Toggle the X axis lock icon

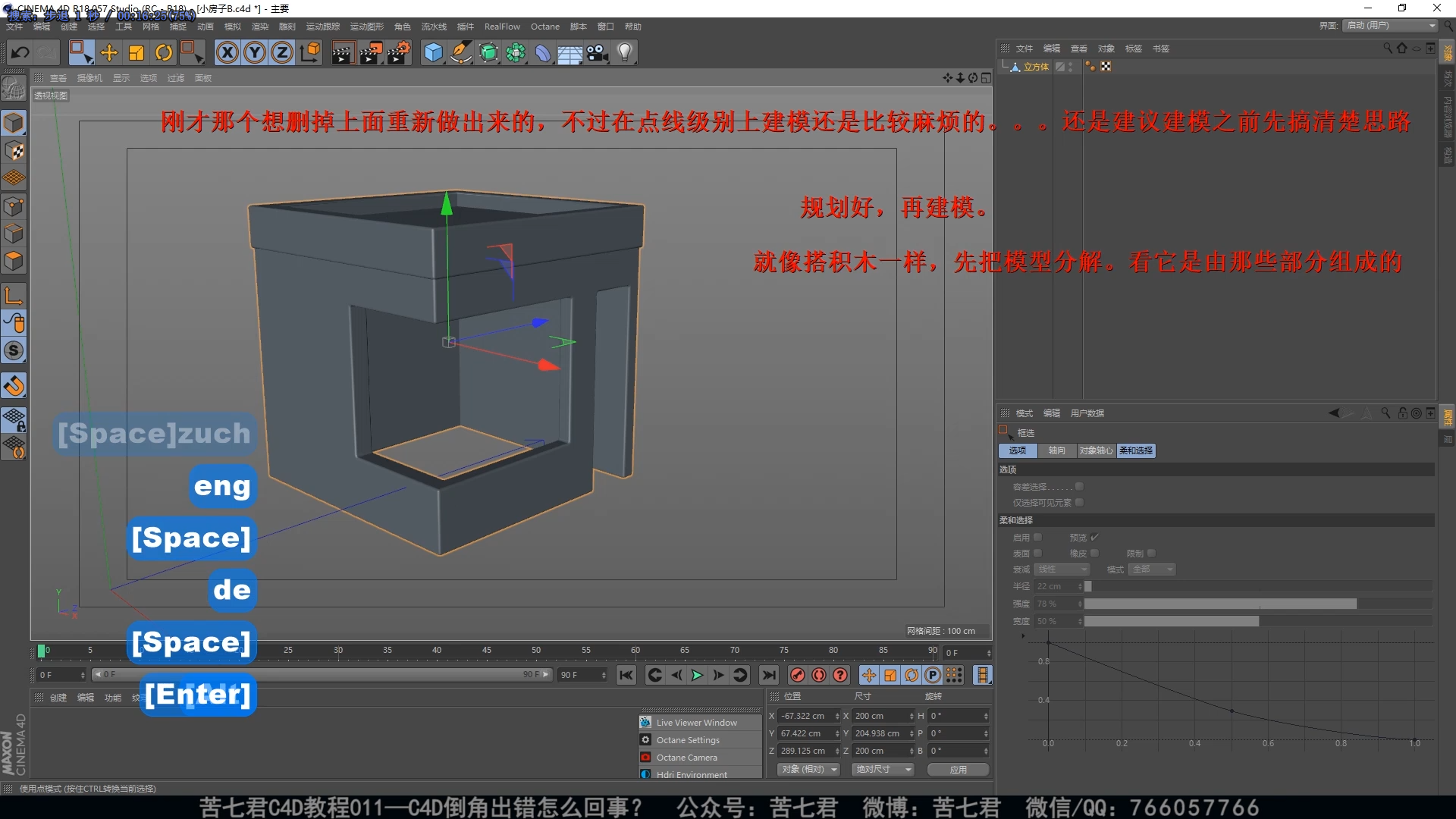click(x=227, y=52)
